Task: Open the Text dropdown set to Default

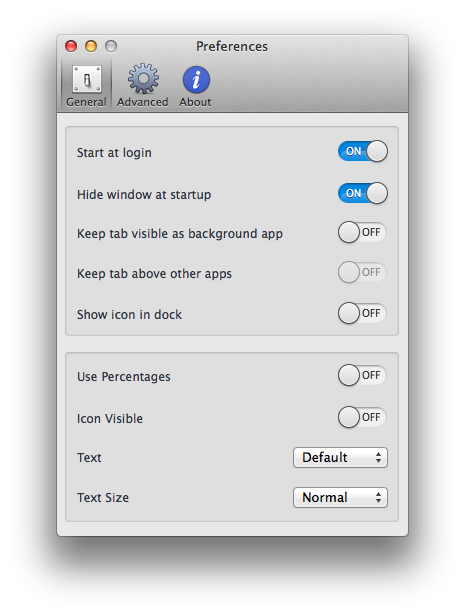Action: click(340, 457)
